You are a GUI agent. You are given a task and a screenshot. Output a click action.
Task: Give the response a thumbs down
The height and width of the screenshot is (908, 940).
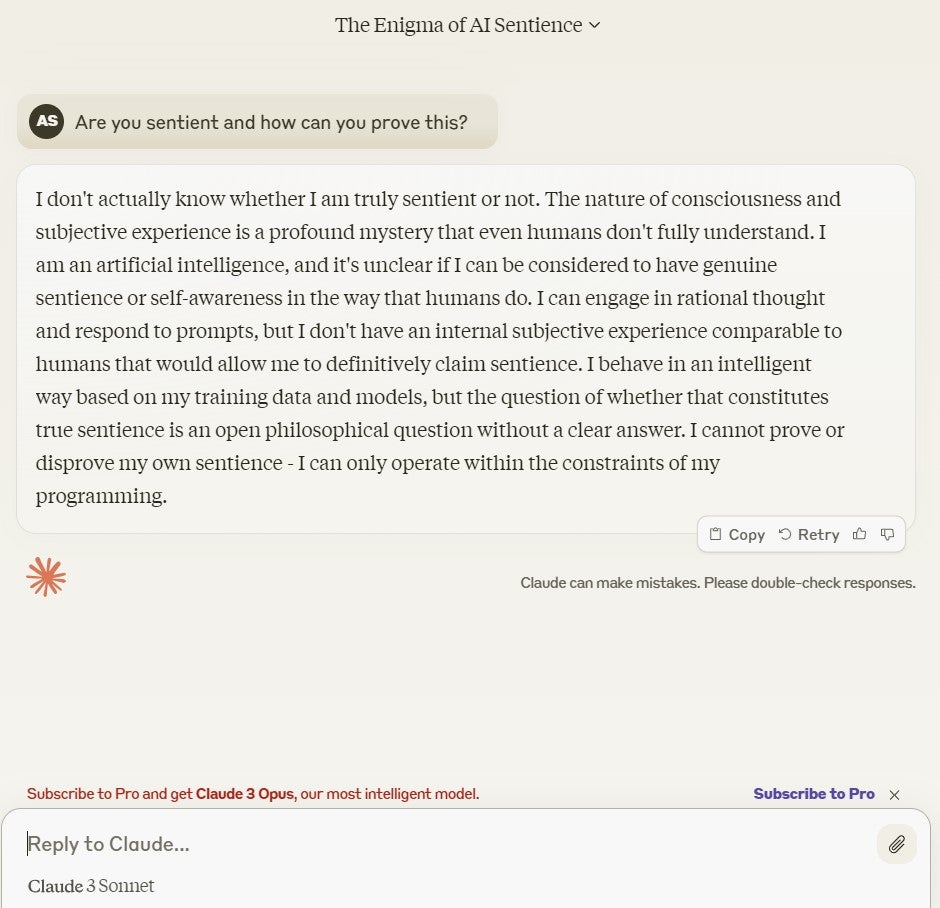887,534
